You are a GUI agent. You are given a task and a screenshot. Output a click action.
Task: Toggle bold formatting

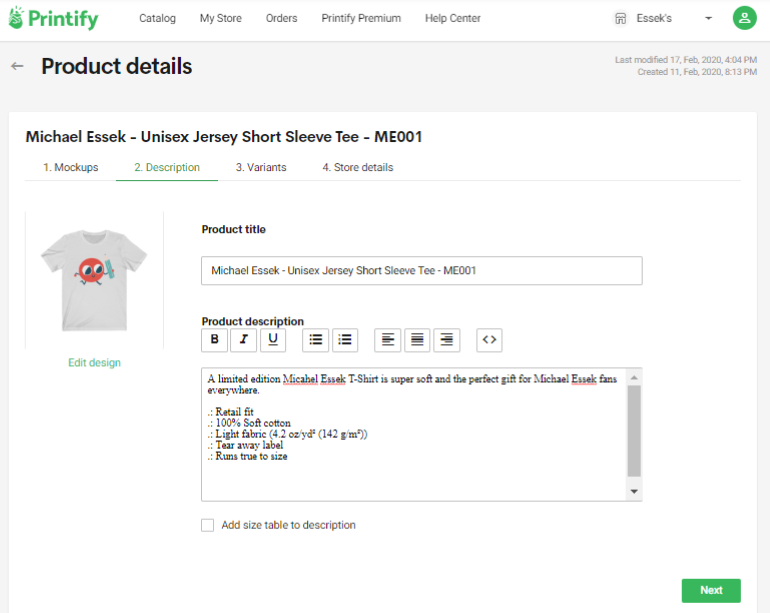[215, 340]
